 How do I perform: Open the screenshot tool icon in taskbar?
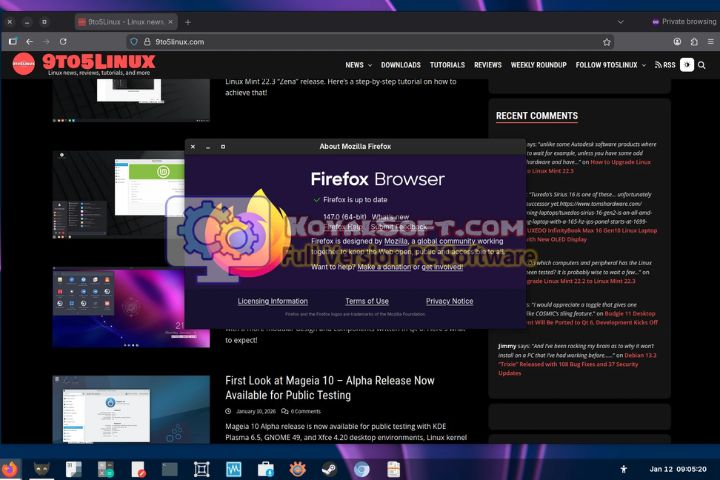[x=202, y=469]
